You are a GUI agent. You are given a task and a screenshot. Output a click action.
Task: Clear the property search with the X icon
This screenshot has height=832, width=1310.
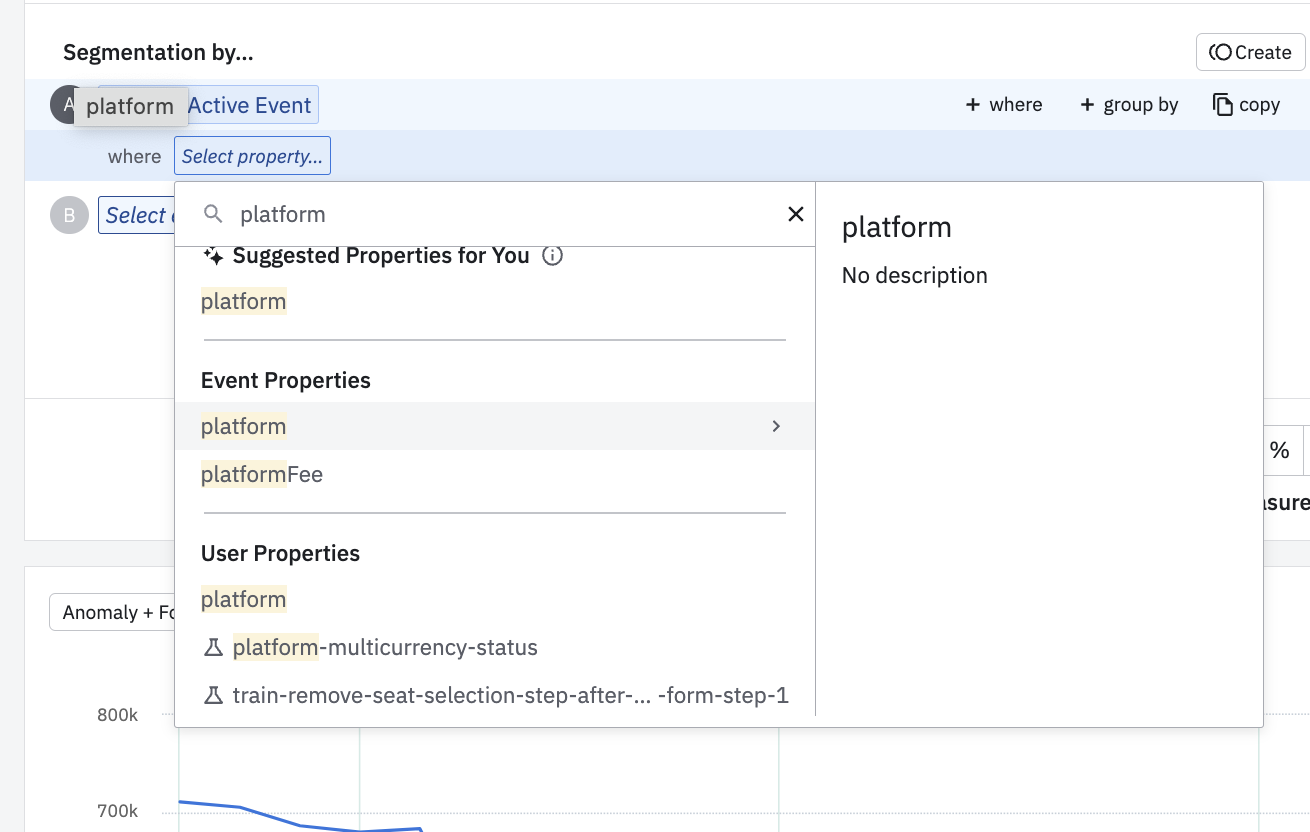[796, 214]
